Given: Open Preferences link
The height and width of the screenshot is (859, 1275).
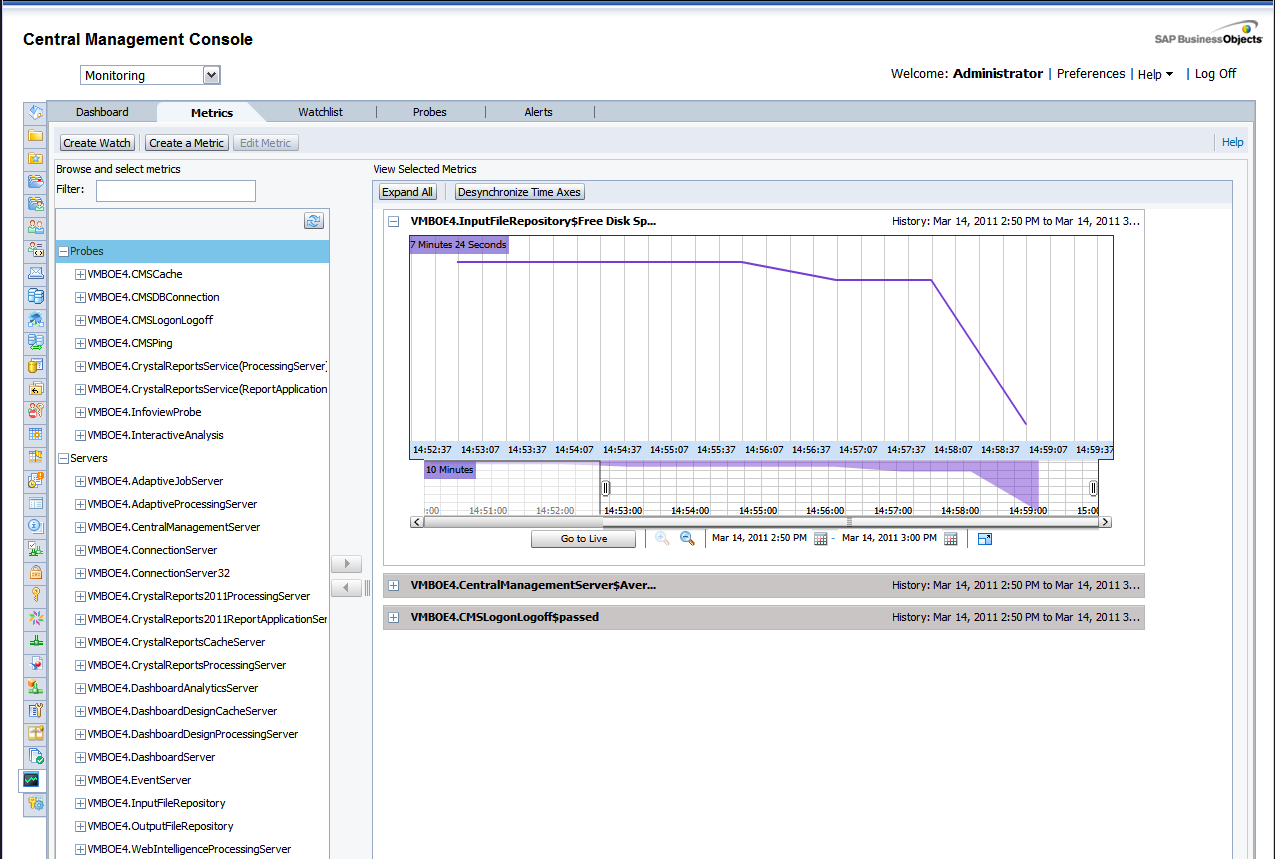Looking at the screenshot, I should pos(1091,74).
